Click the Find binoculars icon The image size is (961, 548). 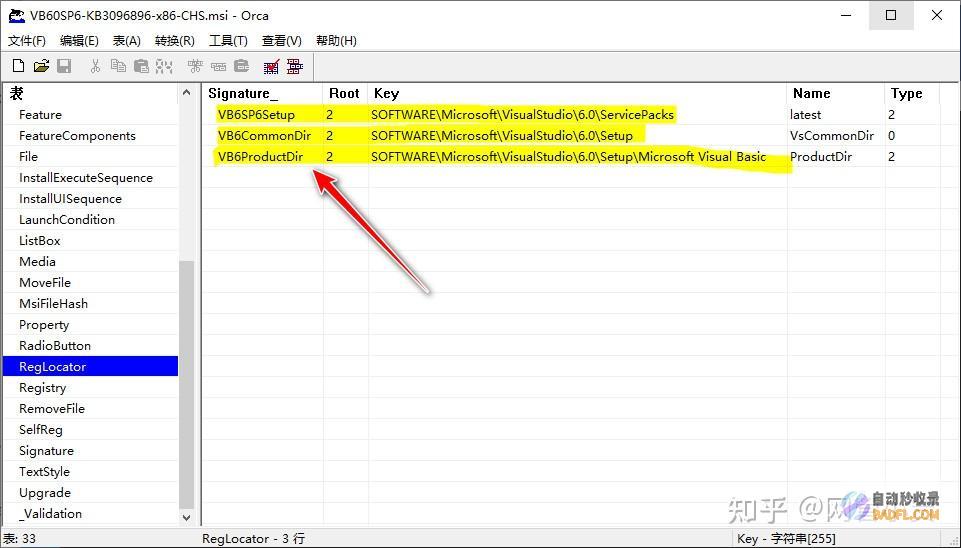tap(164, 66)
